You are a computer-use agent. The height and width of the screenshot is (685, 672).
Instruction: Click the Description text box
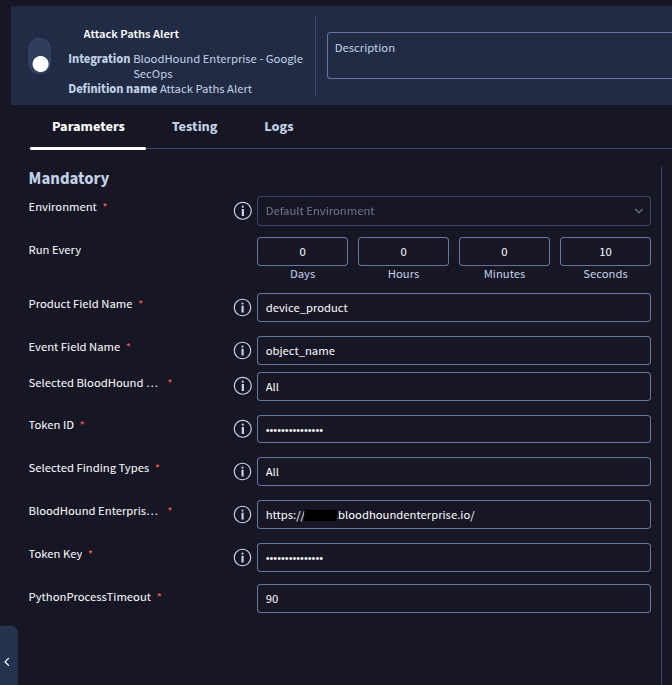coord(499,55)
